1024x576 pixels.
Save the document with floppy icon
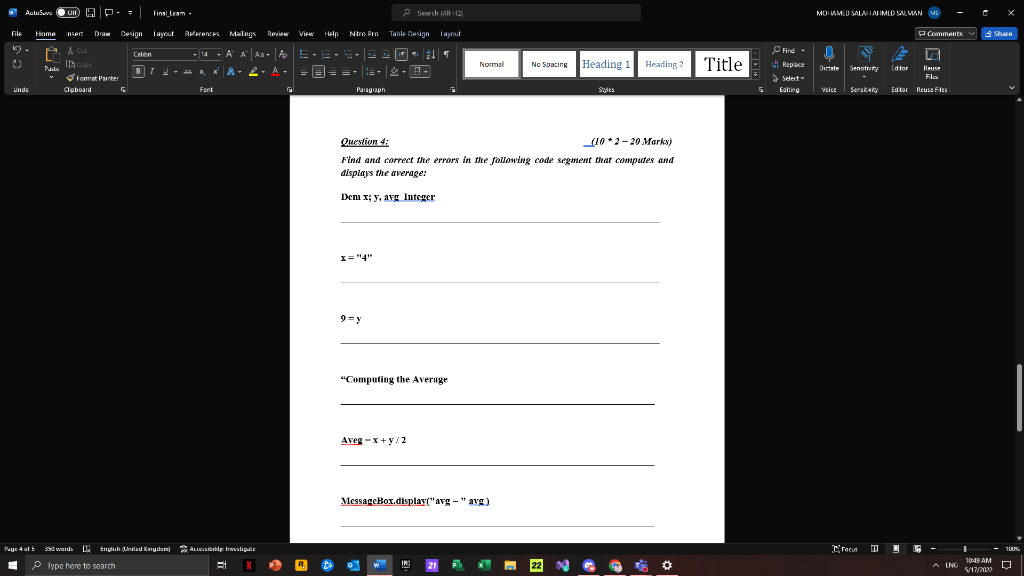(90, 12)
